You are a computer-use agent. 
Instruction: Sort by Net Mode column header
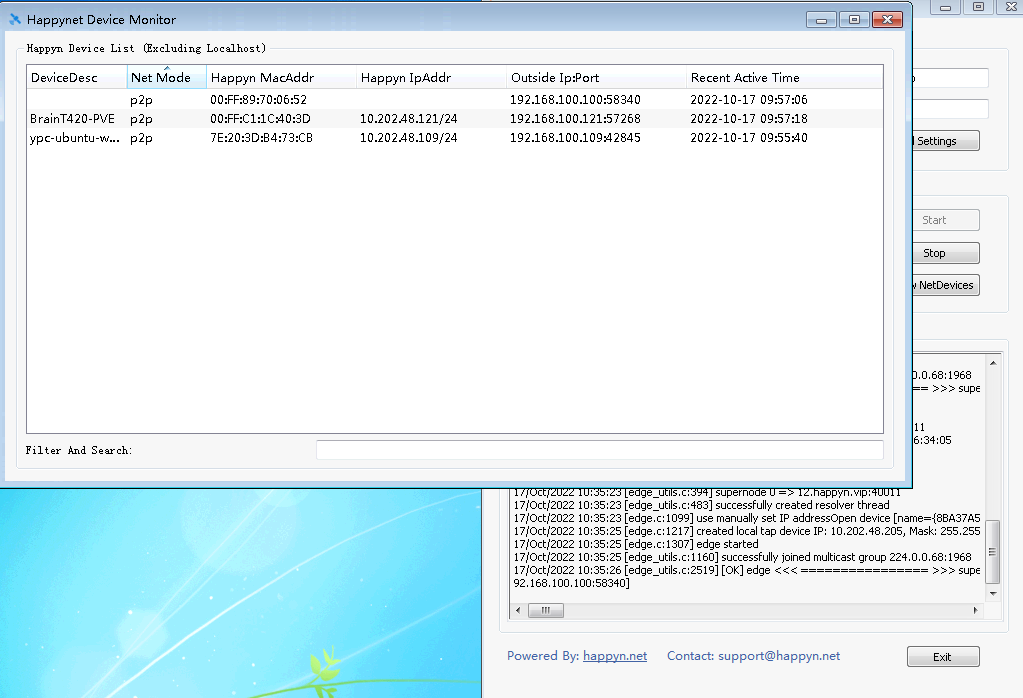167,77
